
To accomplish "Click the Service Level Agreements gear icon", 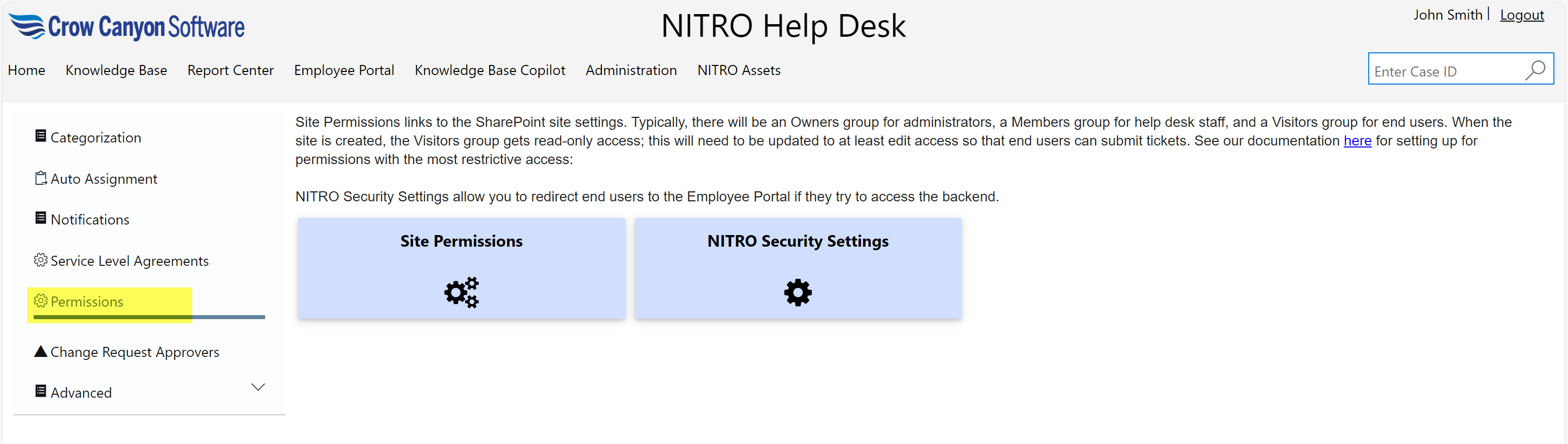I will click(41, 260).
